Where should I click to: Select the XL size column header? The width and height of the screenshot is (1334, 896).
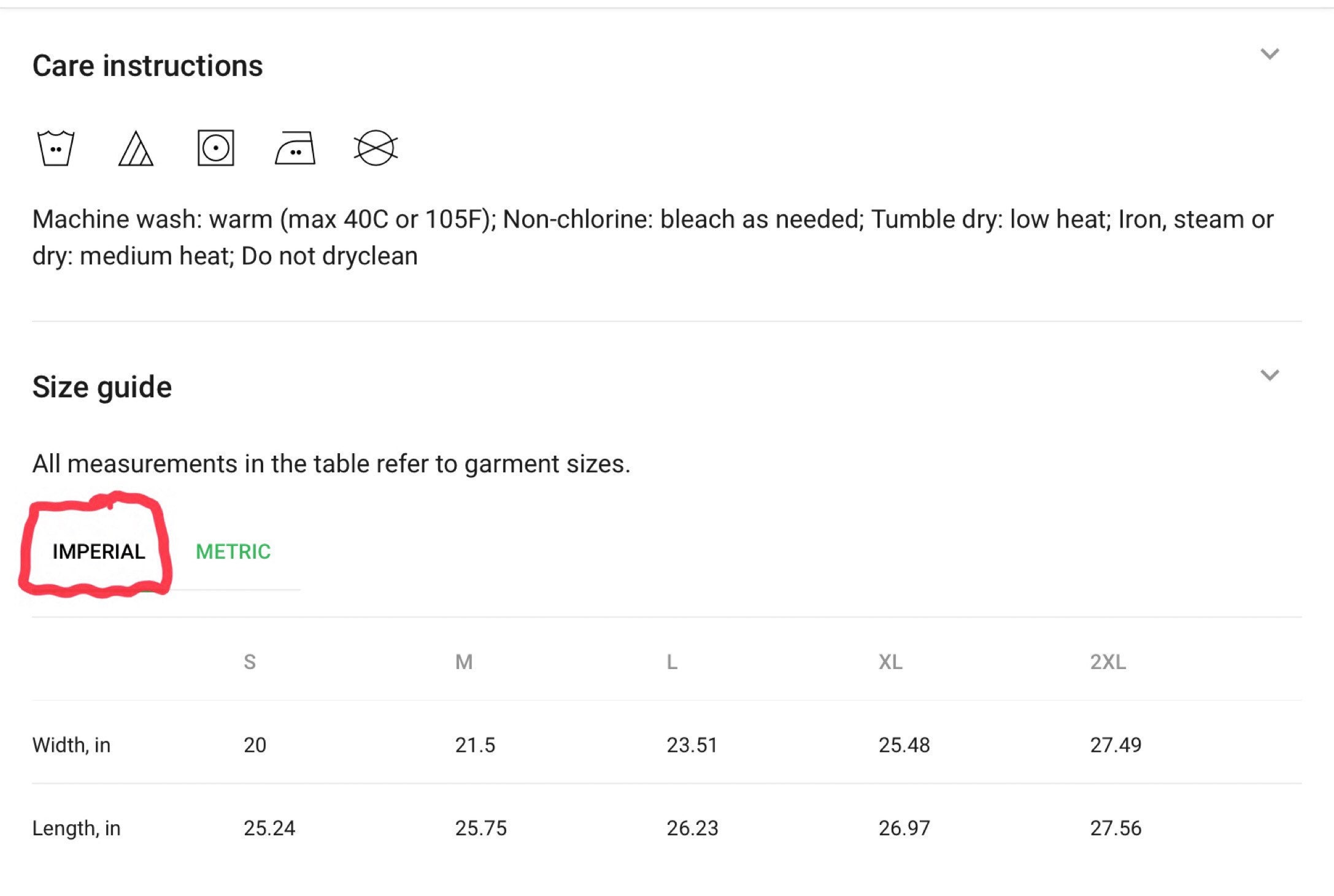(x=890, y=662)
